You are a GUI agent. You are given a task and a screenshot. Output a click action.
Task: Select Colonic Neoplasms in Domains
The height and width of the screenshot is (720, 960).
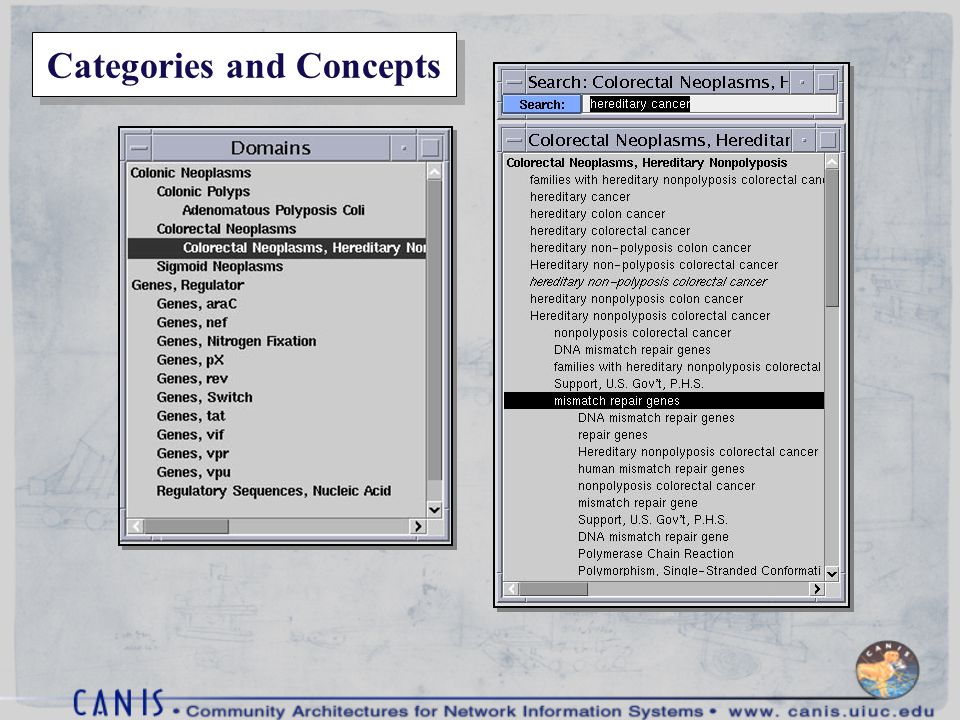pyautogui.click(x=190, y=173)
